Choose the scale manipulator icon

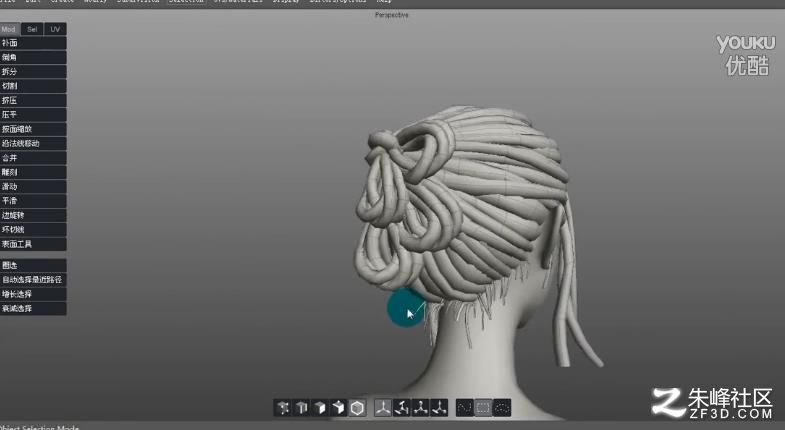[421, 408]
